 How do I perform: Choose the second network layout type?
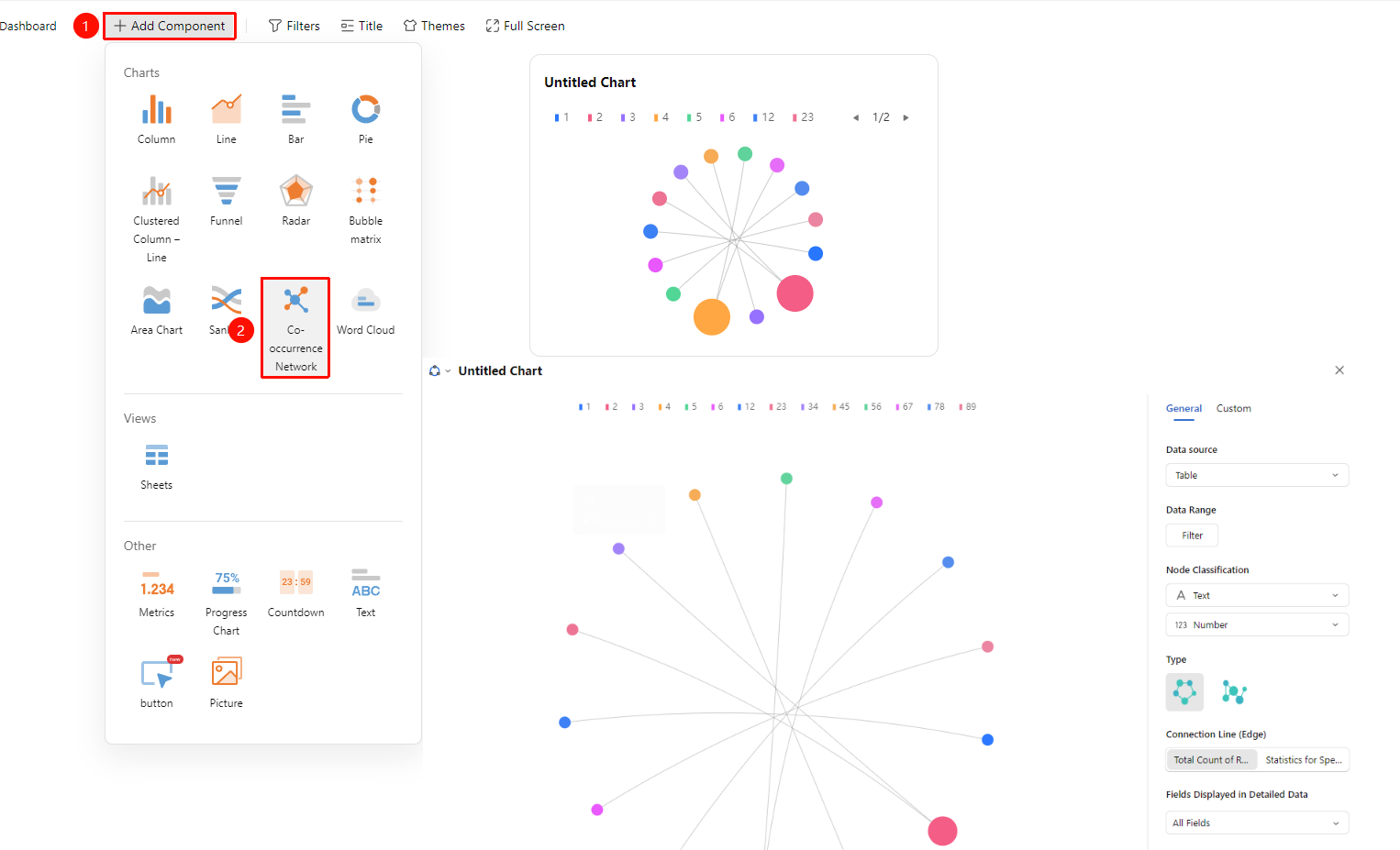tap(1234, 692)
